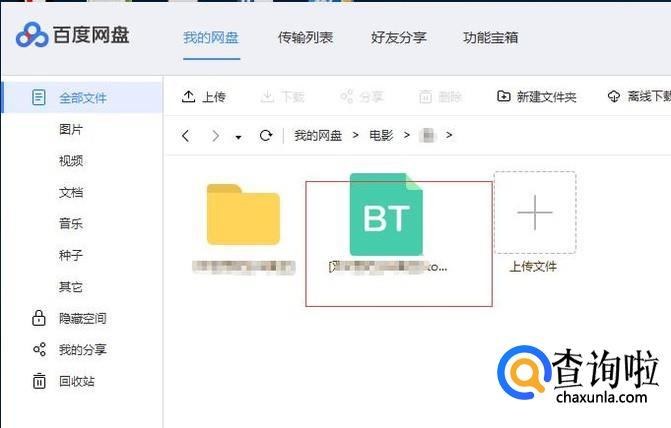Refresh the current folder listing
Image resolution: width=671 pixels, height=428 pixels.
[x=265, y=136]
